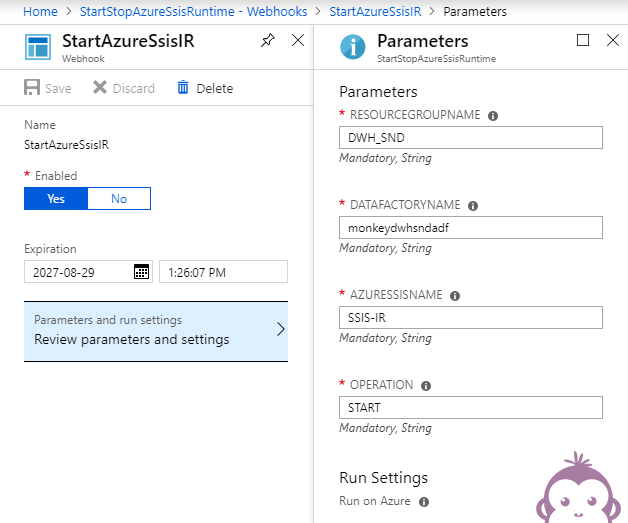The width and height of the screenshot is (628, 523).
Task: Open the expiration date calendar picker
Action: (x=141, y=272)
